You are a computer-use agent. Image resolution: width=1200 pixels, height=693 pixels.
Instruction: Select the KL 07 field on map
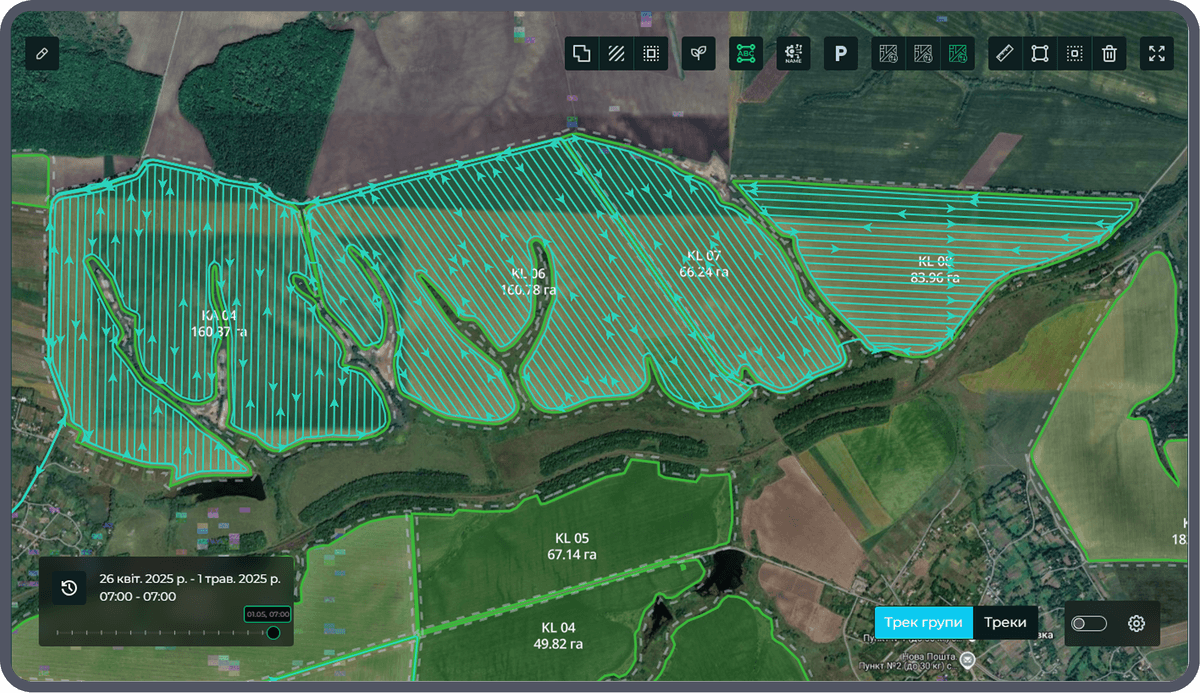pos(703,263)
